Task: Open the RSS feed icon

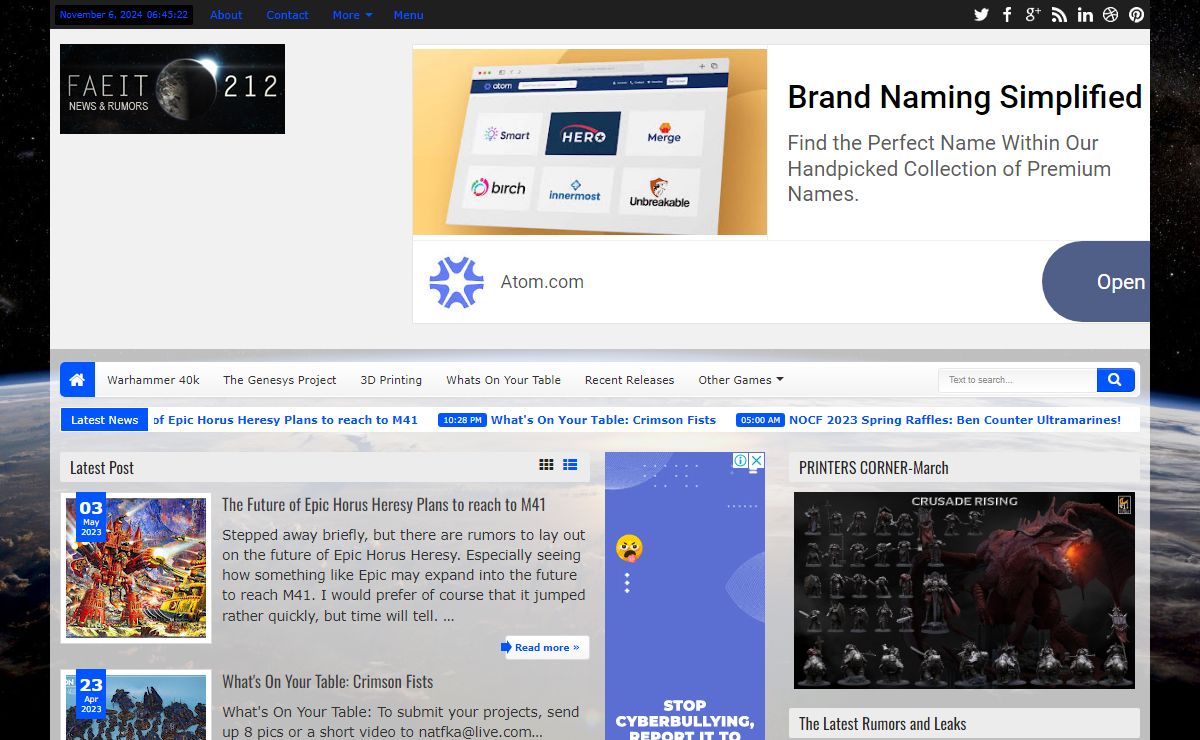Action: point(1059,15)
